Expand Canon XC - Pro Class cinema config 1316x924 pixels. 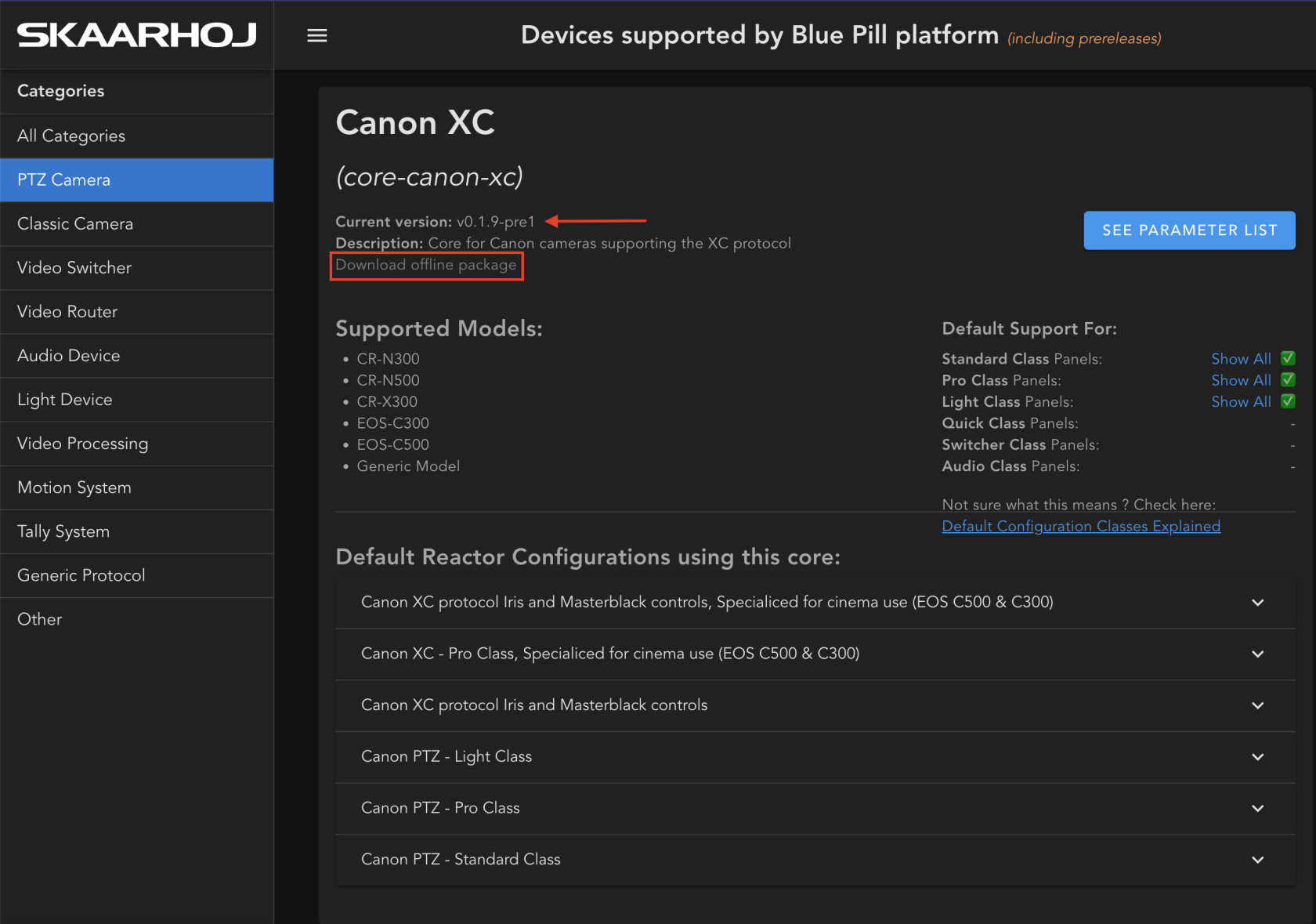815,654
